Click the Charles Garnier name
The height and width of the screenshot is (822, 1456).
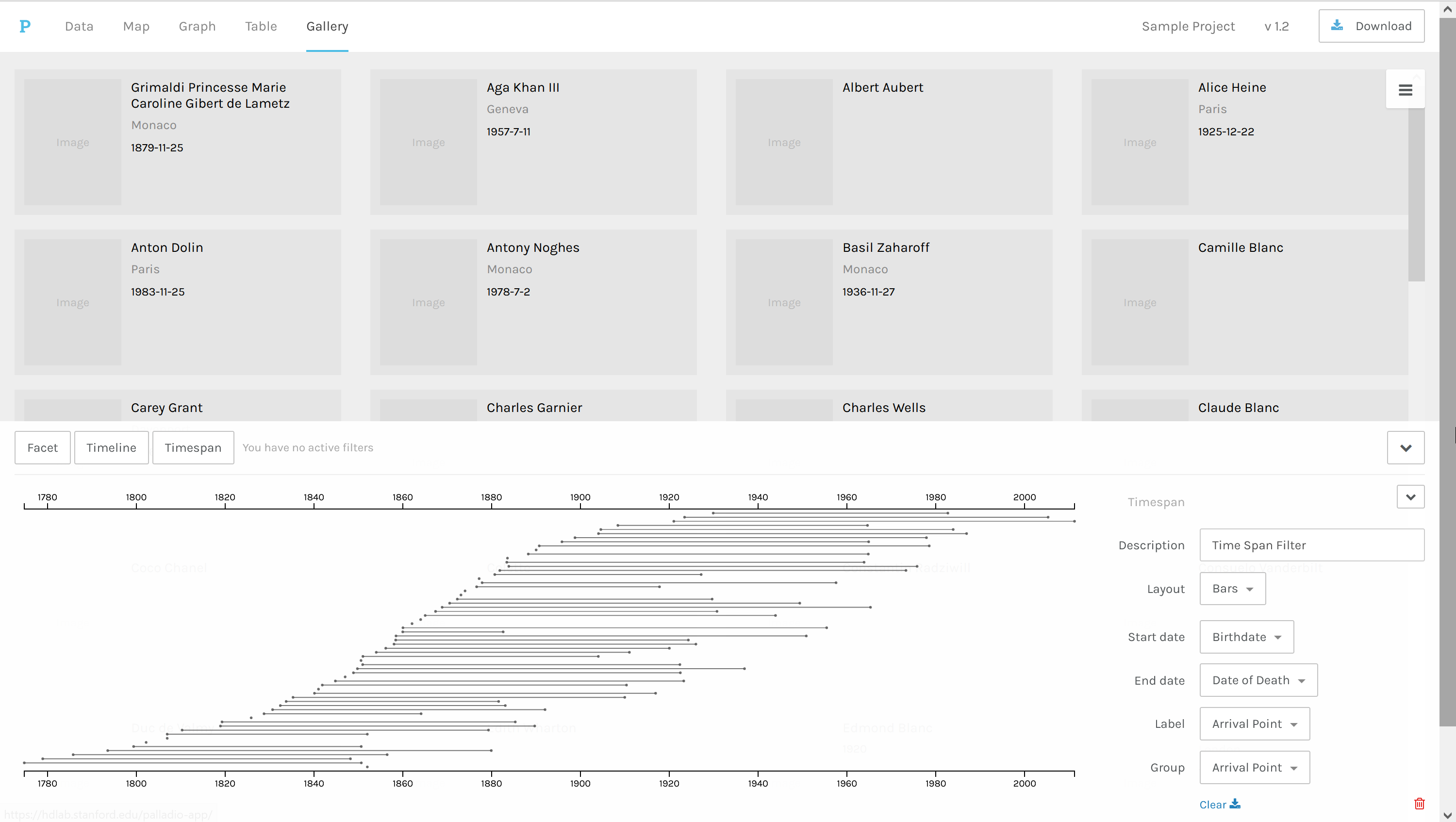(x=534, y=407)
